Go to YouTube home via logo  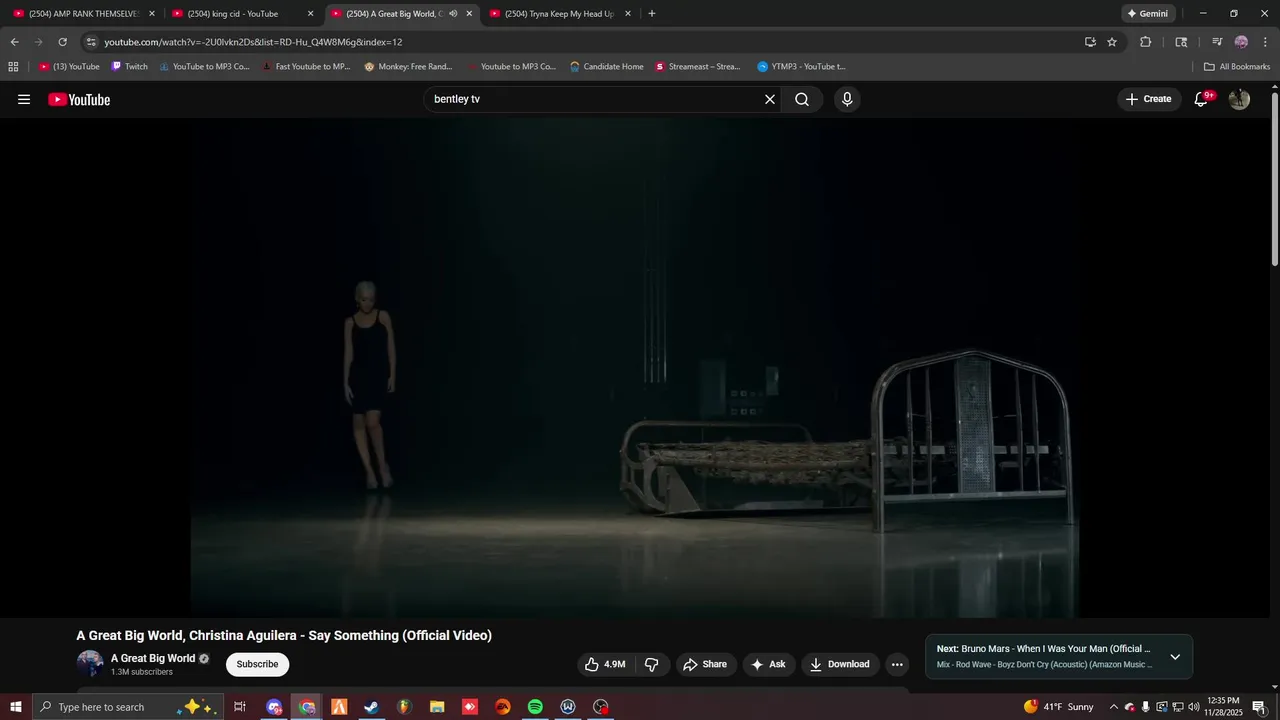click(79, 99)
